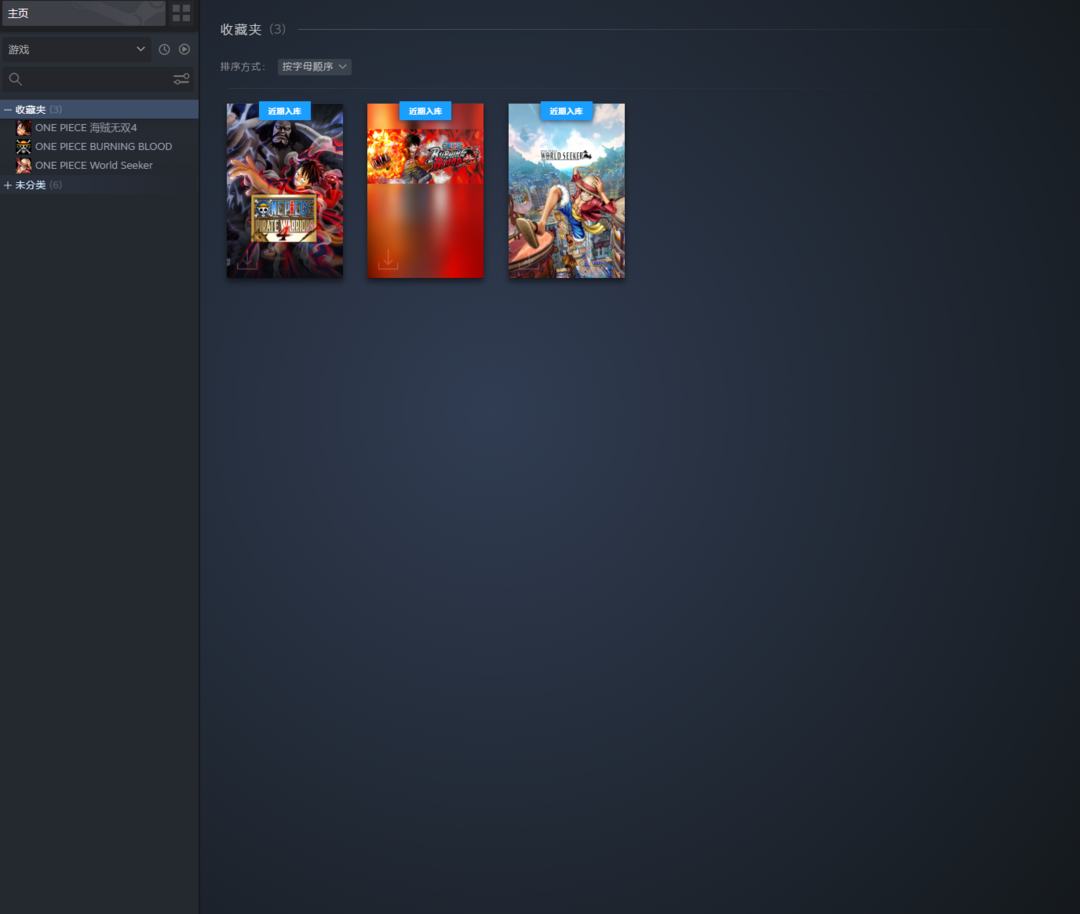Click the download icon on Pirate Warriors cover
Viewport: 1080px width, 914px height.
coord(247,259)
